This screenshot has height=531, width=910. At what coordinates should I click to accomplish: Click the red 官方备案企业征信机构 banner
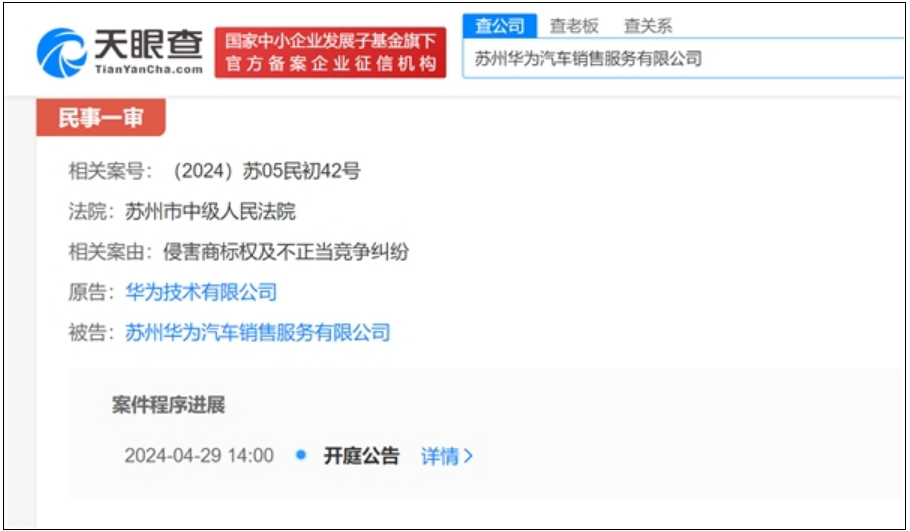click(x=330, y=52)
